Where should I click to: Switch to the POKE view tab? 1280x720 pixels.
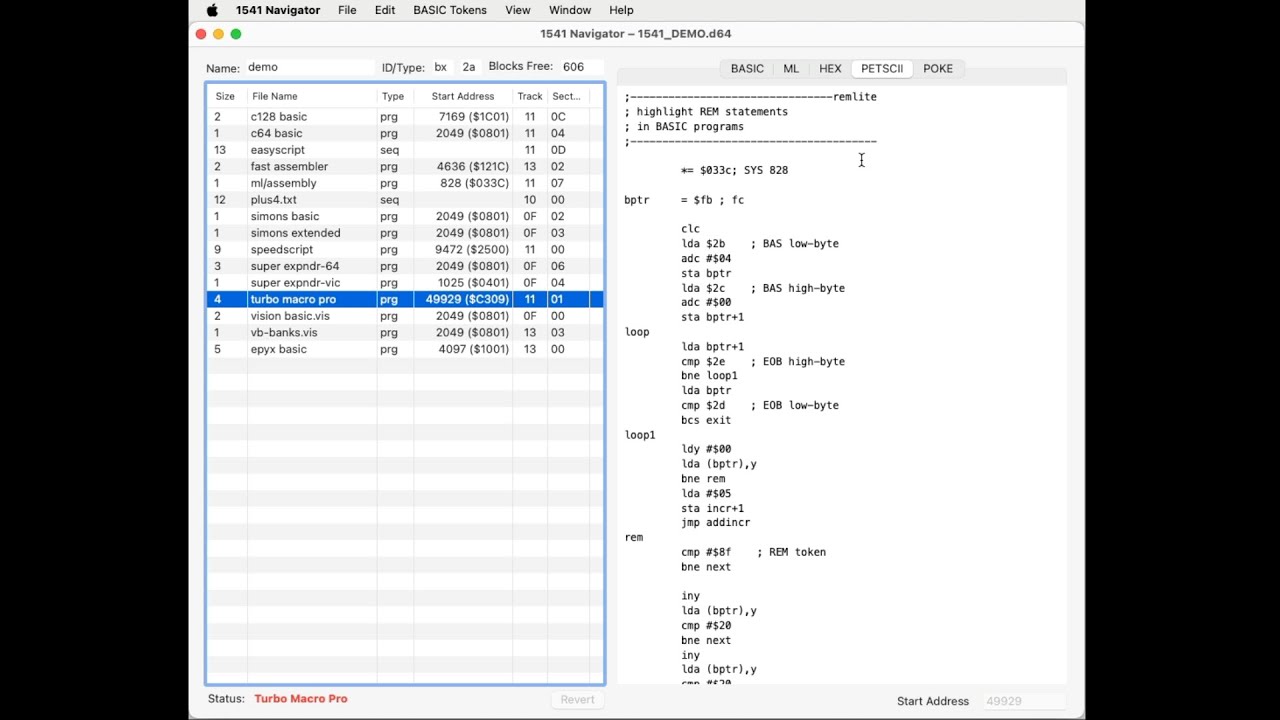(x=938, y=69)
